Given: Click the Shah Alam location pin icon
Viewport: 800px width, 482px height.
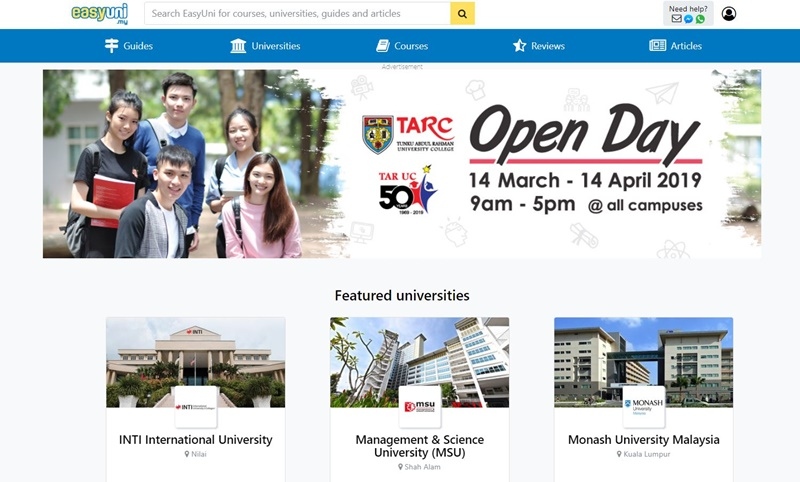Looking at the screenshot, I should pos(401,467).
